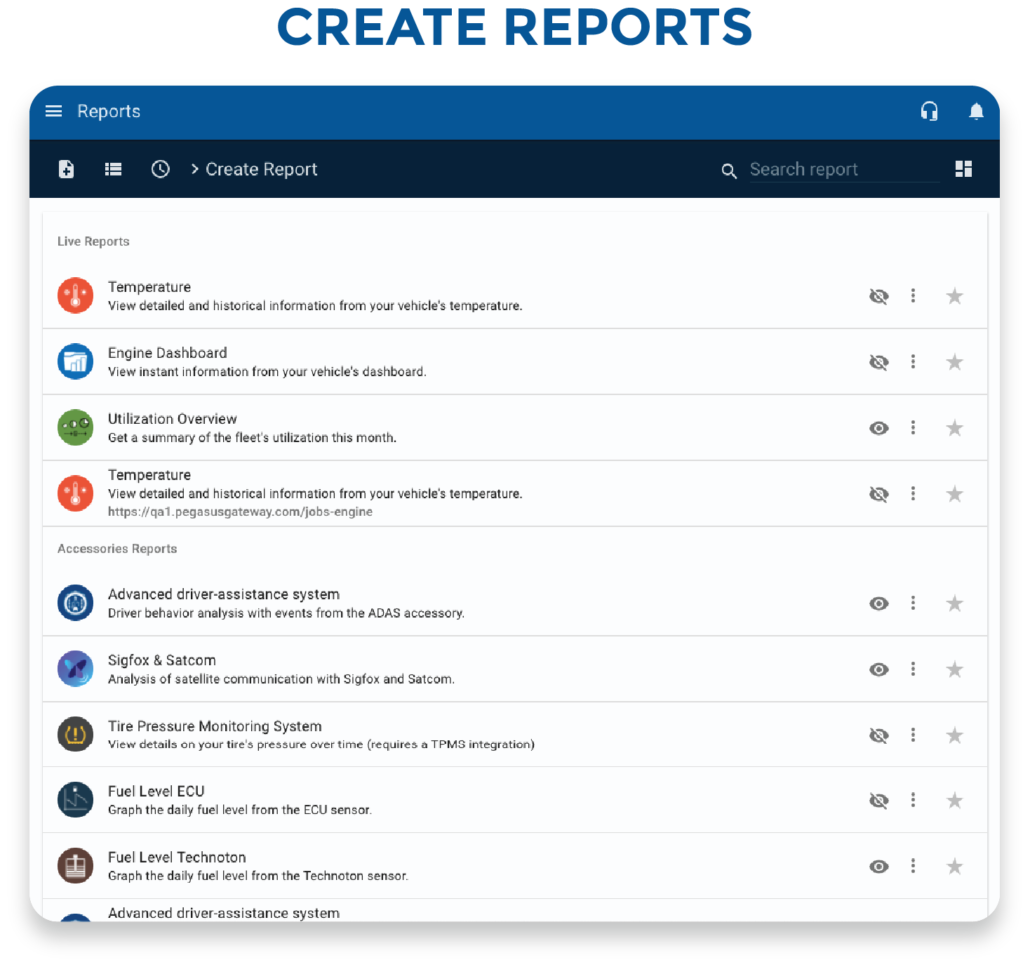1030x967 pixels.
Task: Click the Accessories Reports section heading
Action: [117, 549]
